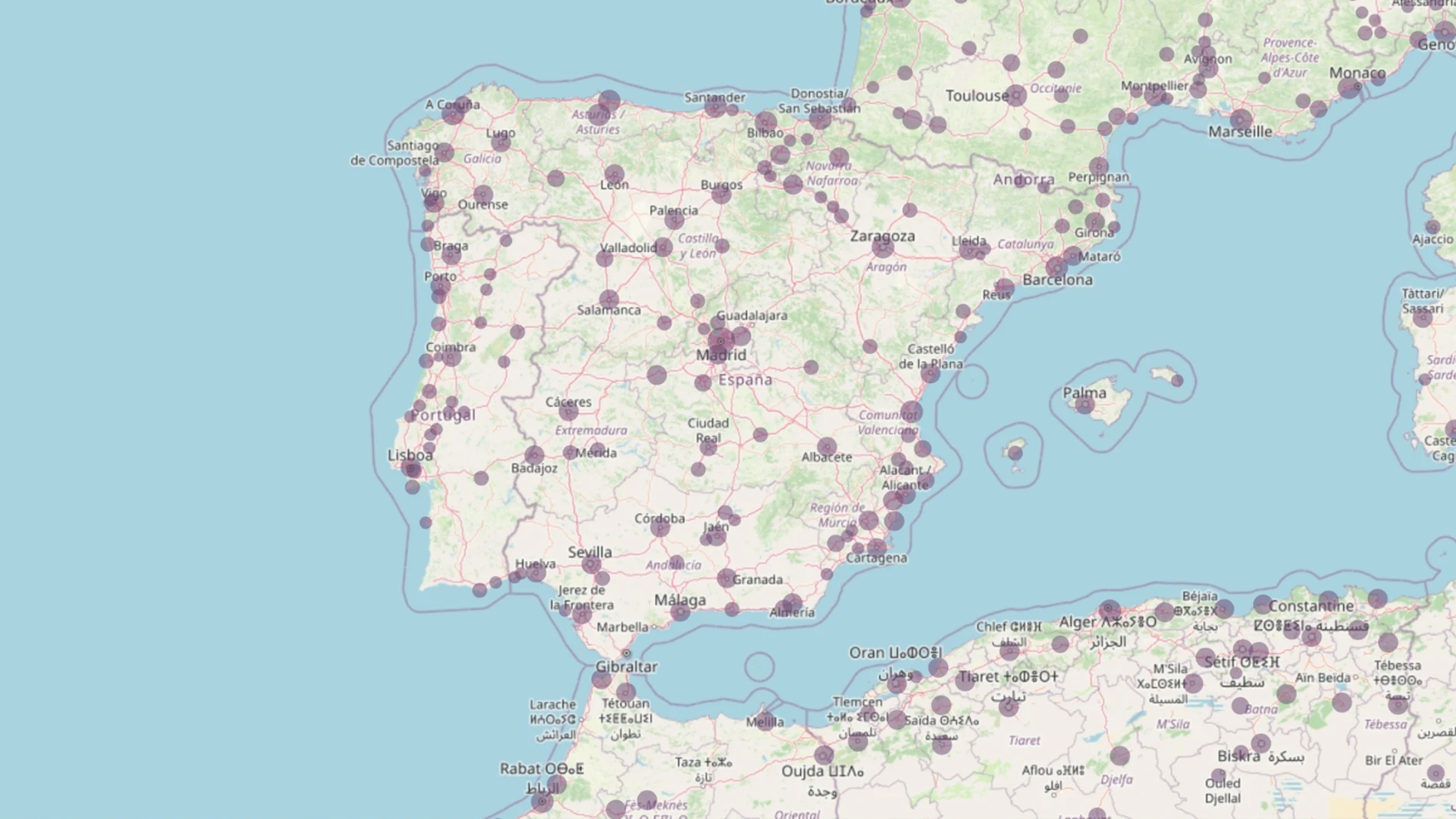The width and height of the screenshot is (1456, 819).
Task: Click the data circle over Sevilla
Action: (x=590, y=562)
